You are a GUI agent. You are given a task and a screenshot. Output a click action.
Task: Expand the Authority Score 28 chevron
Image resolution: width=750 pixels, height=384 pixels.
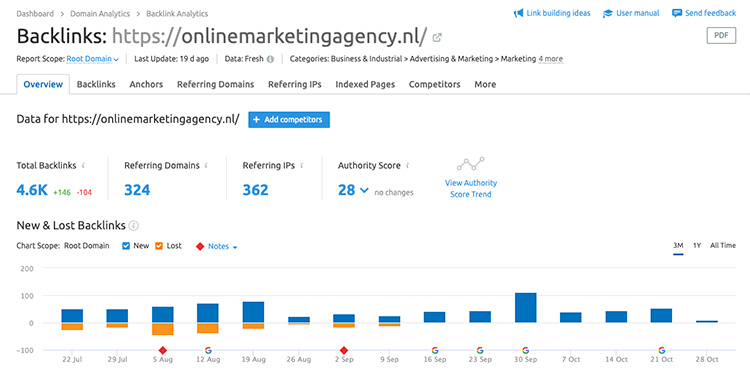pyautogui.click(x=364, y=190)
